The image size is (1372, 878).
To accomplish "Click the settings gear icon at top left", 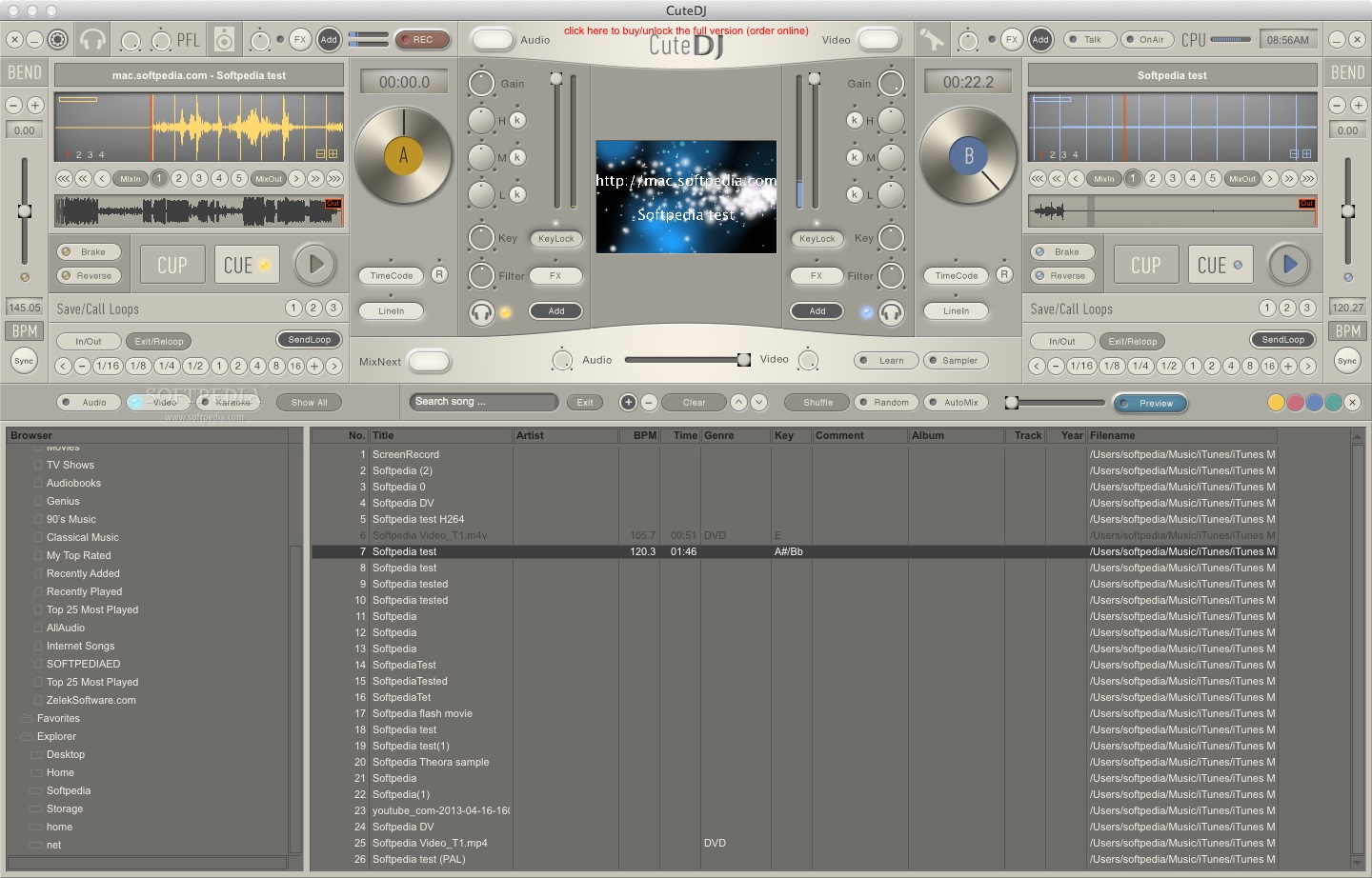I will [x=58, y=40].
